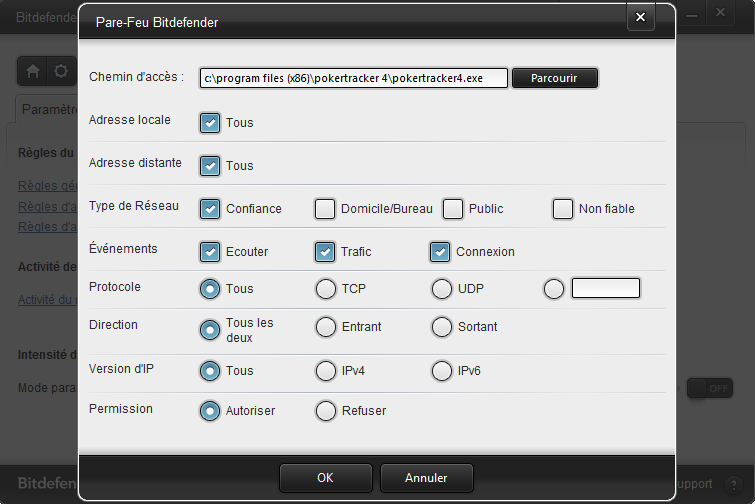Select Tous les deux direction

click(x=210, y=330)
